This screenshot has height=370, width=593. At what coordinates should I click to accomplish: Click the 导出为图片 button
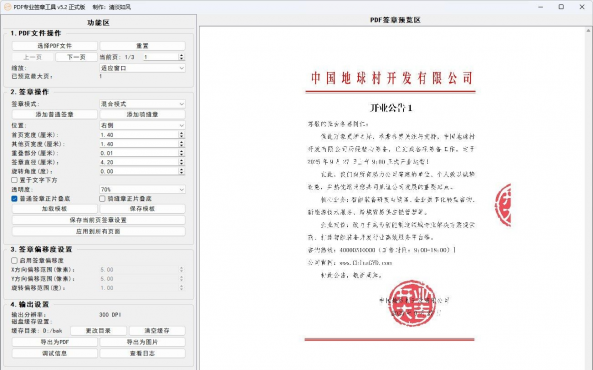[142, 342]
